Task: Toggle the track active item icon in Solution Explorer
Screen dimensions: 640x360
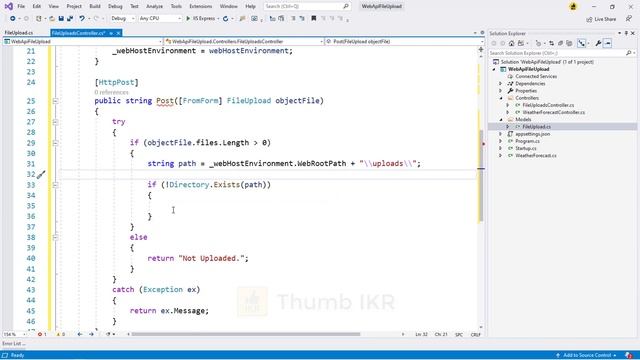Action: [582, 43]
